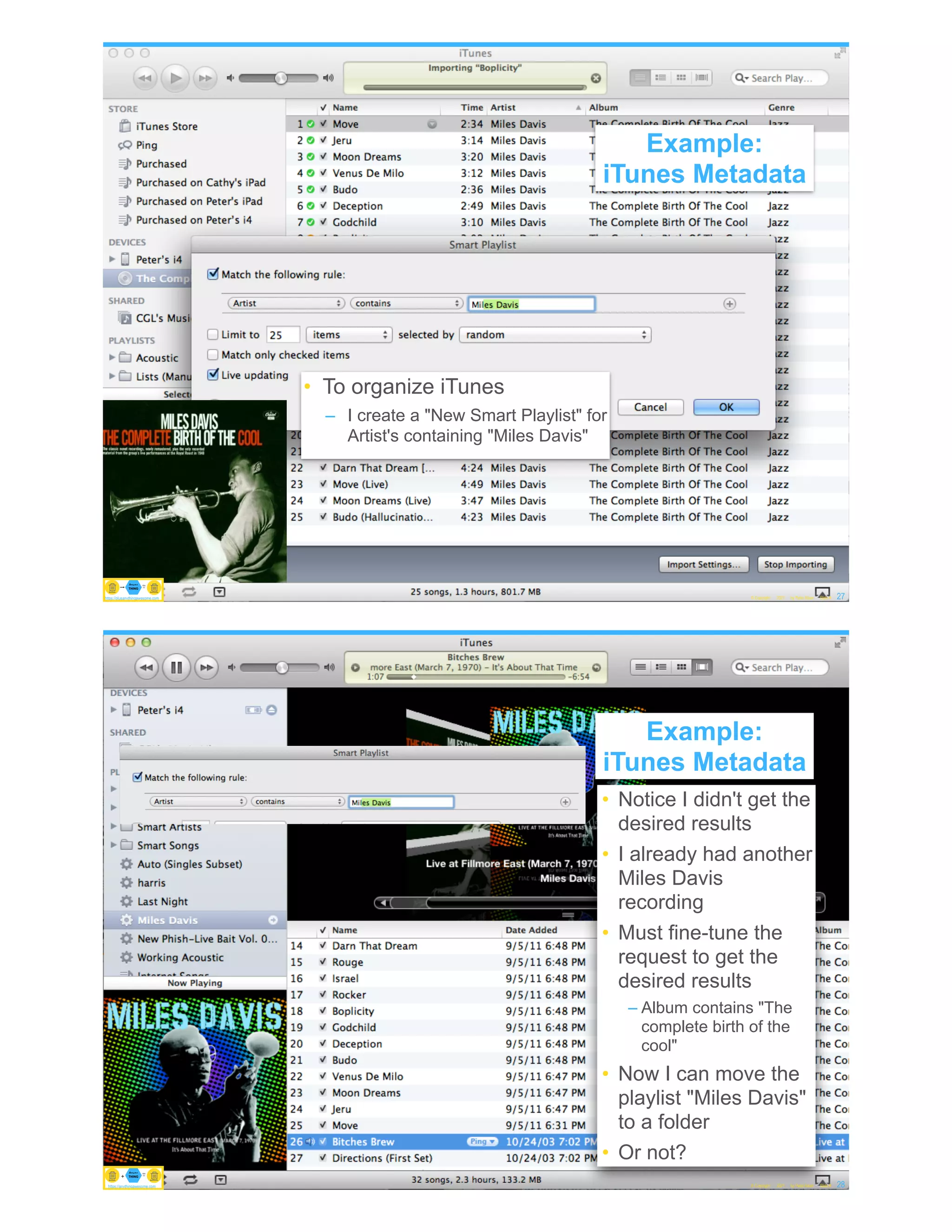Click the Play button in the top iTunes window
Image resolution: width=952 pixels, height=1232 pixels.
(x=175, y=78)
